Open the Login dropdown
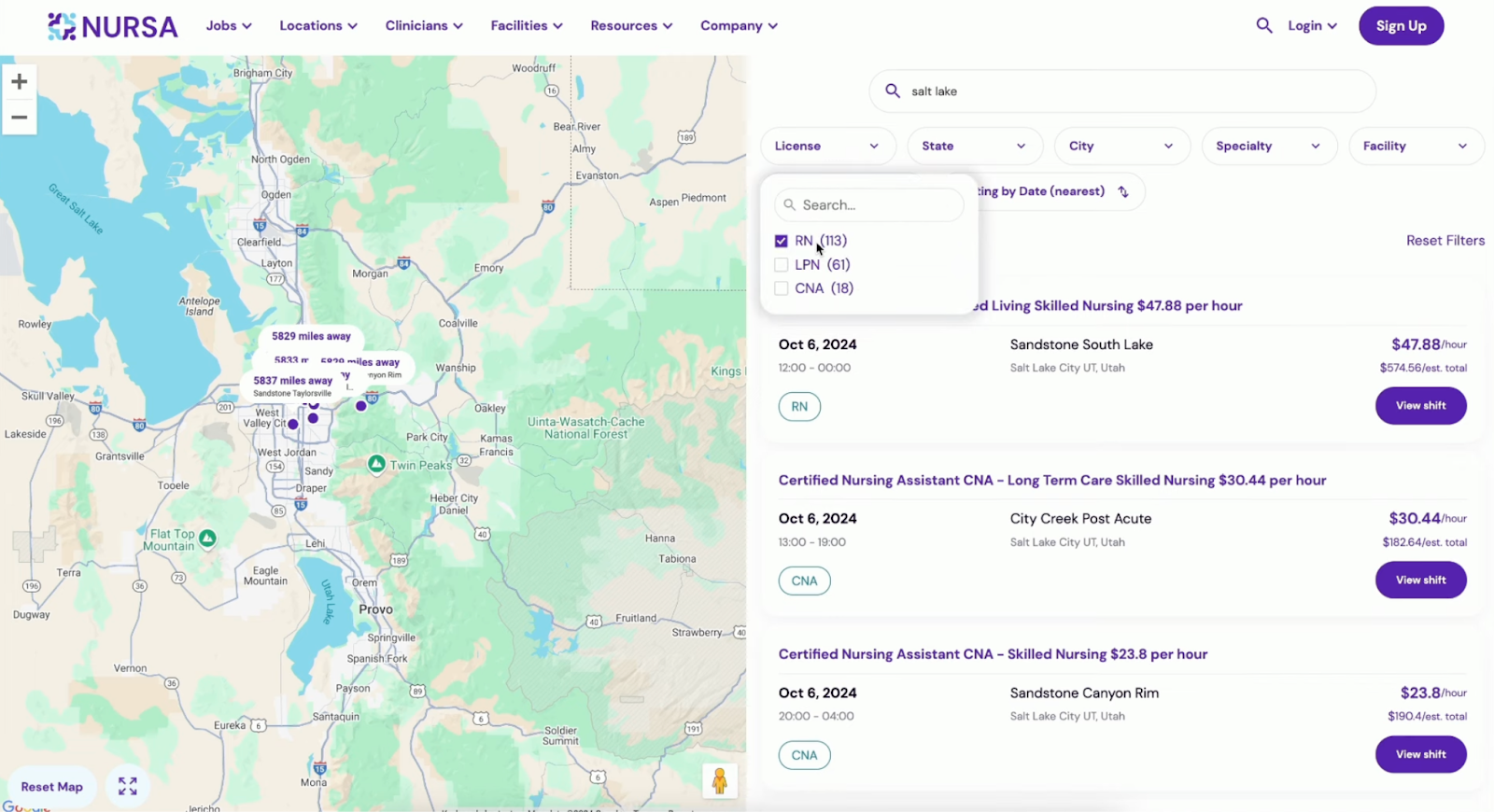This screenshot has width=1494, height=812. click(x=1312, y=26)
